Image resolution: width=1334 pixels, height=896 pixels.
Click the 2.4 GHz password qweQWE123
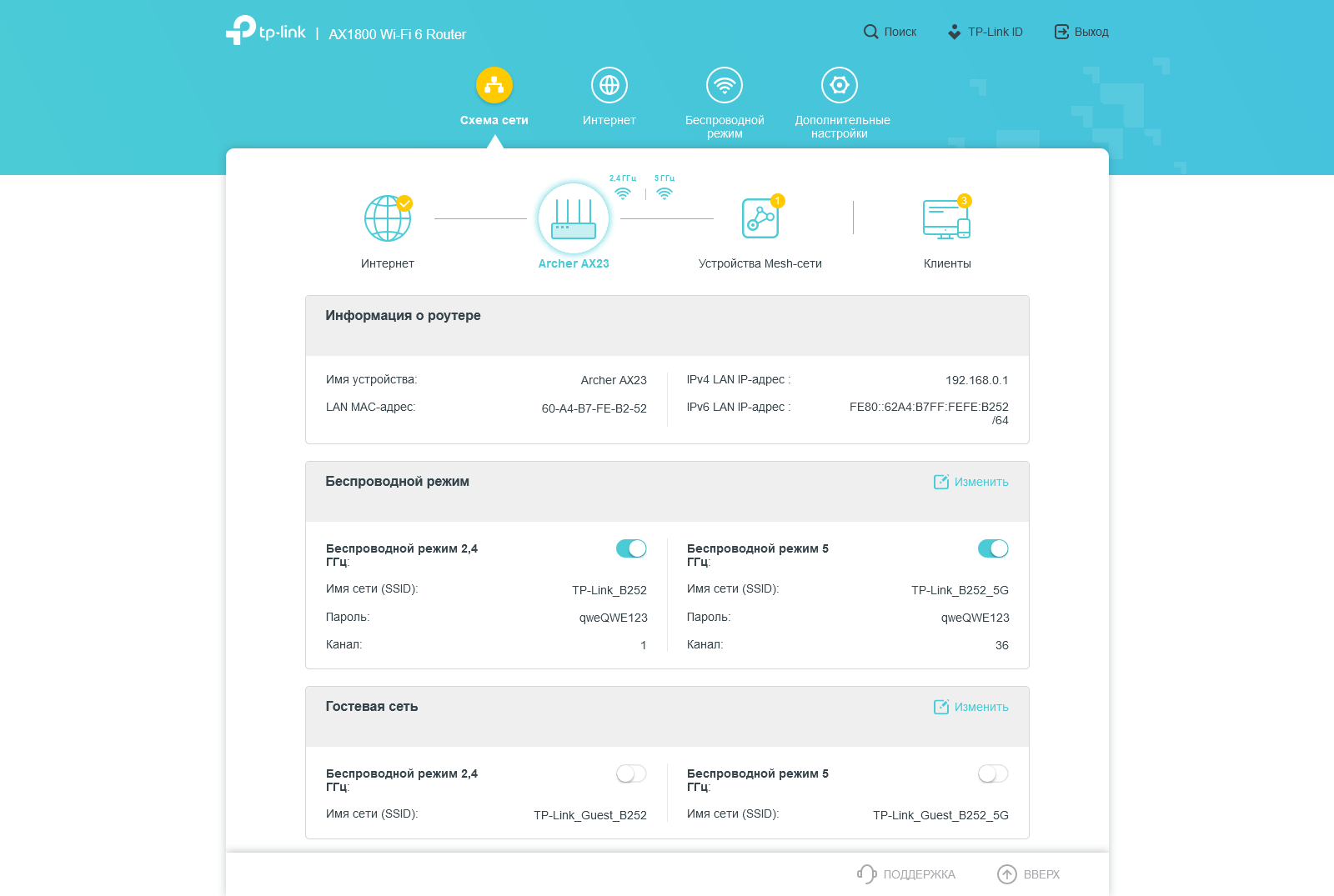click(614, 618)
